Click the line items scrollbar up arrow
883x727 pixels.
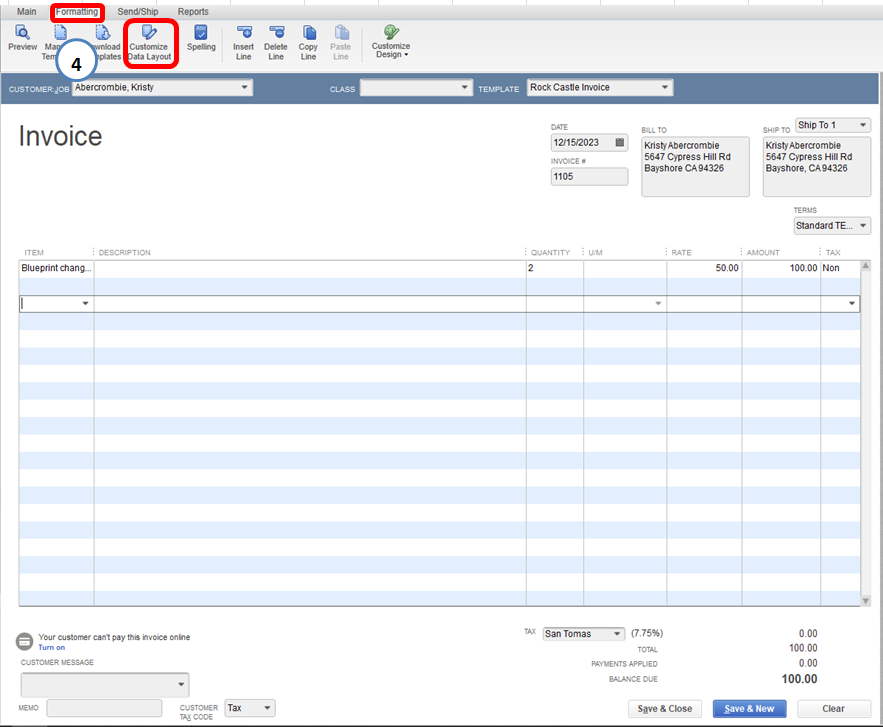[866, 266]
